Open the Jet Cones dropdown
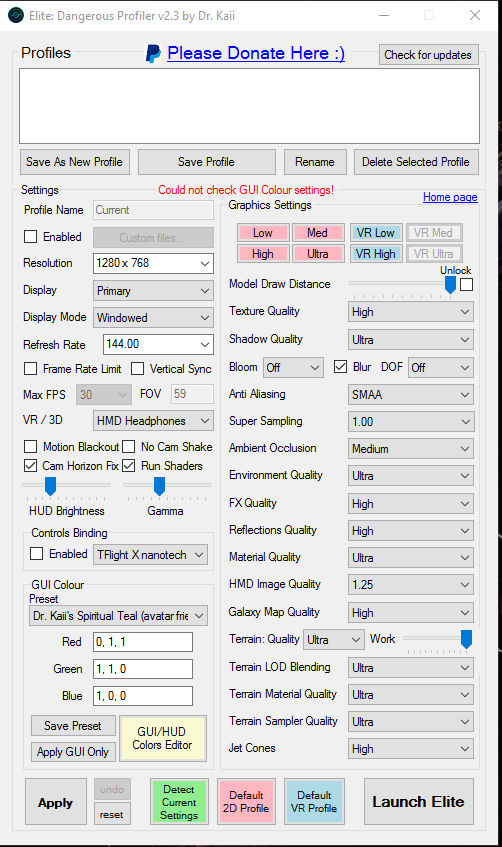The width and height of the screenshot is (502, 847). pos(411,749)
